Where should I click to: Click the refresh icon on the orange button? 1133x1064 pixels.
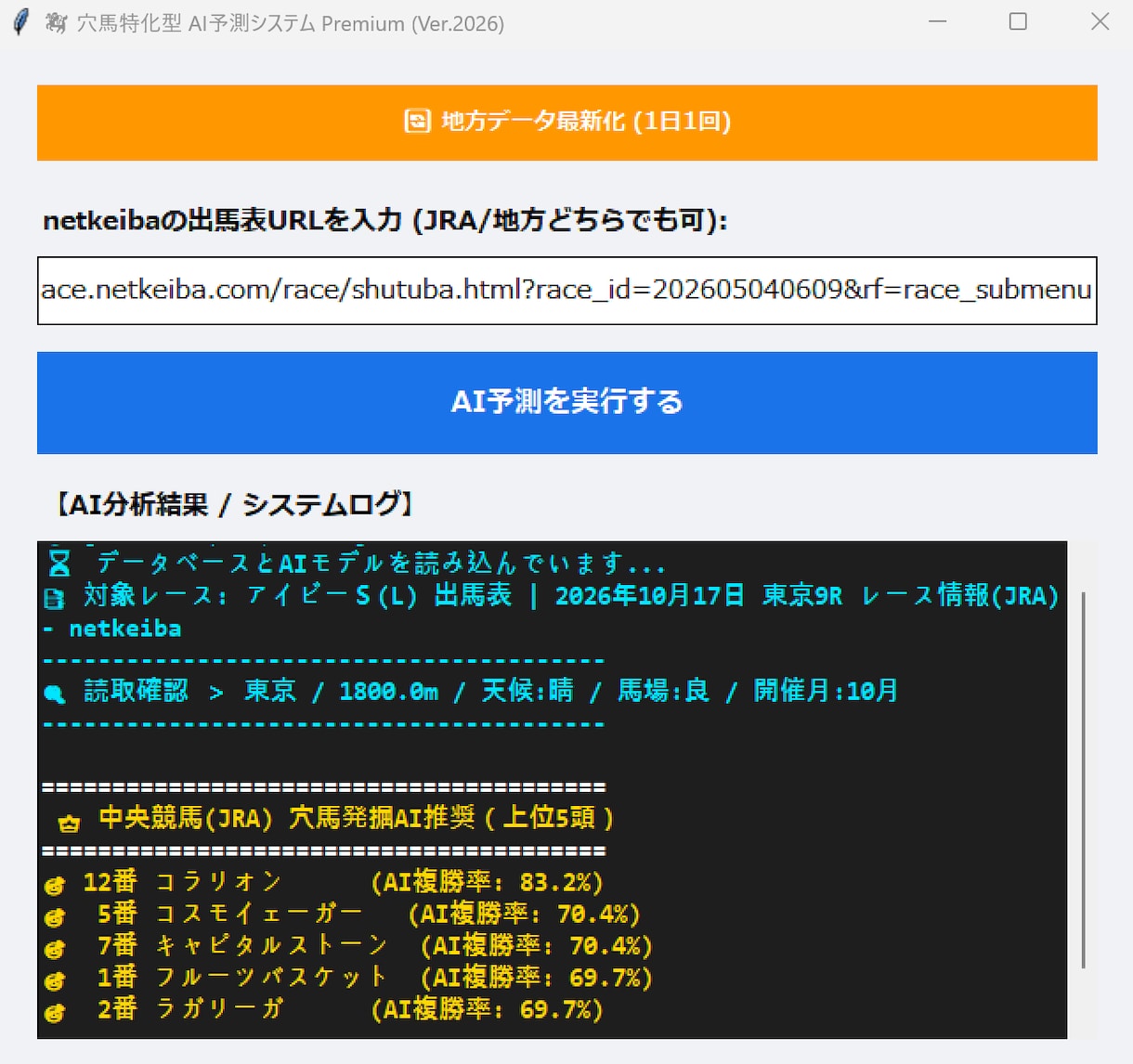click(417, 121)
